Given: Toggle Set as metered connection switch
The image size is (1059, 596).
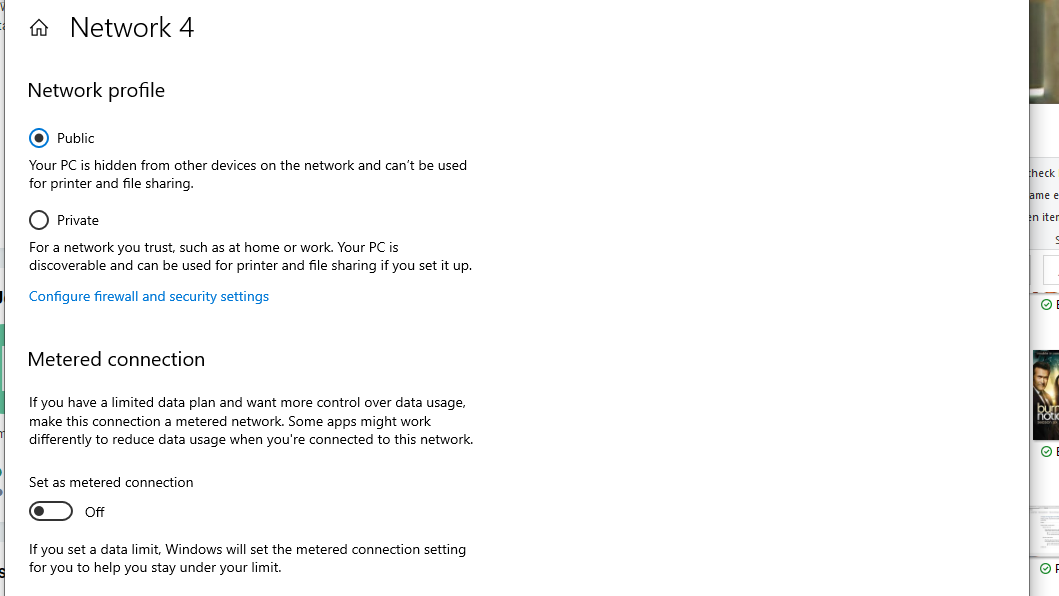Looking at the screenshot, I should coord(51,512).
